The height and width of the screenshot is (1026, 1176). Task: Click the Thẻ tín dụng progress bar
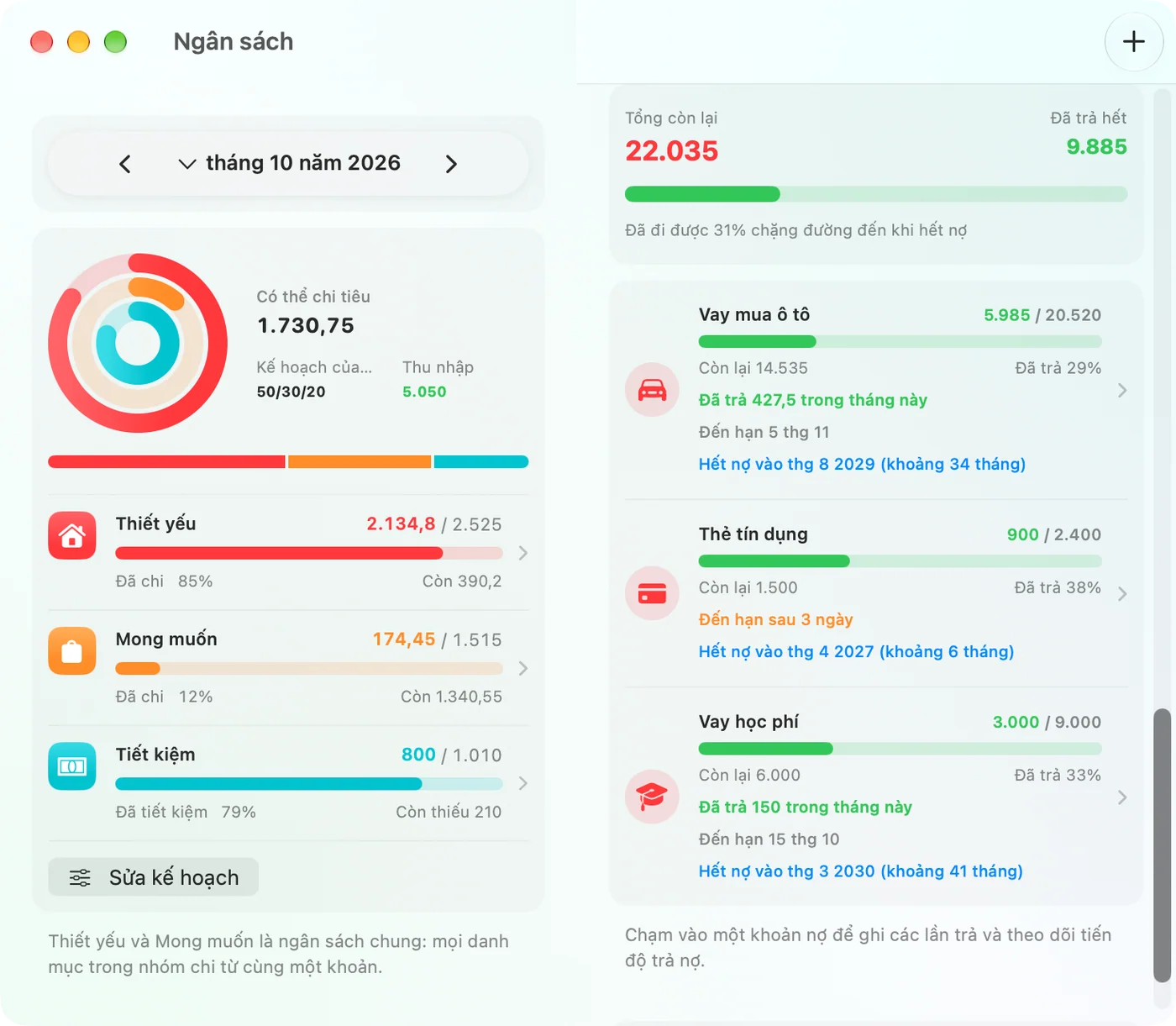point(900,560)
